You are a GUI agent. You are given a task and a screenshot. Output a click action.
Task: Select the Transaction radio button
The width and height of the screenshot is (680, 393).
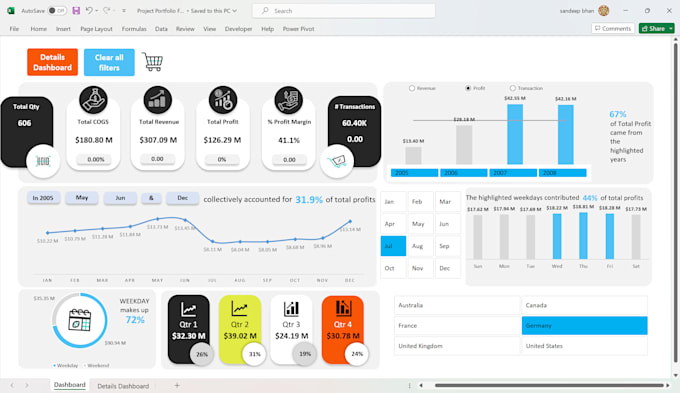click(x=513, y=88)
